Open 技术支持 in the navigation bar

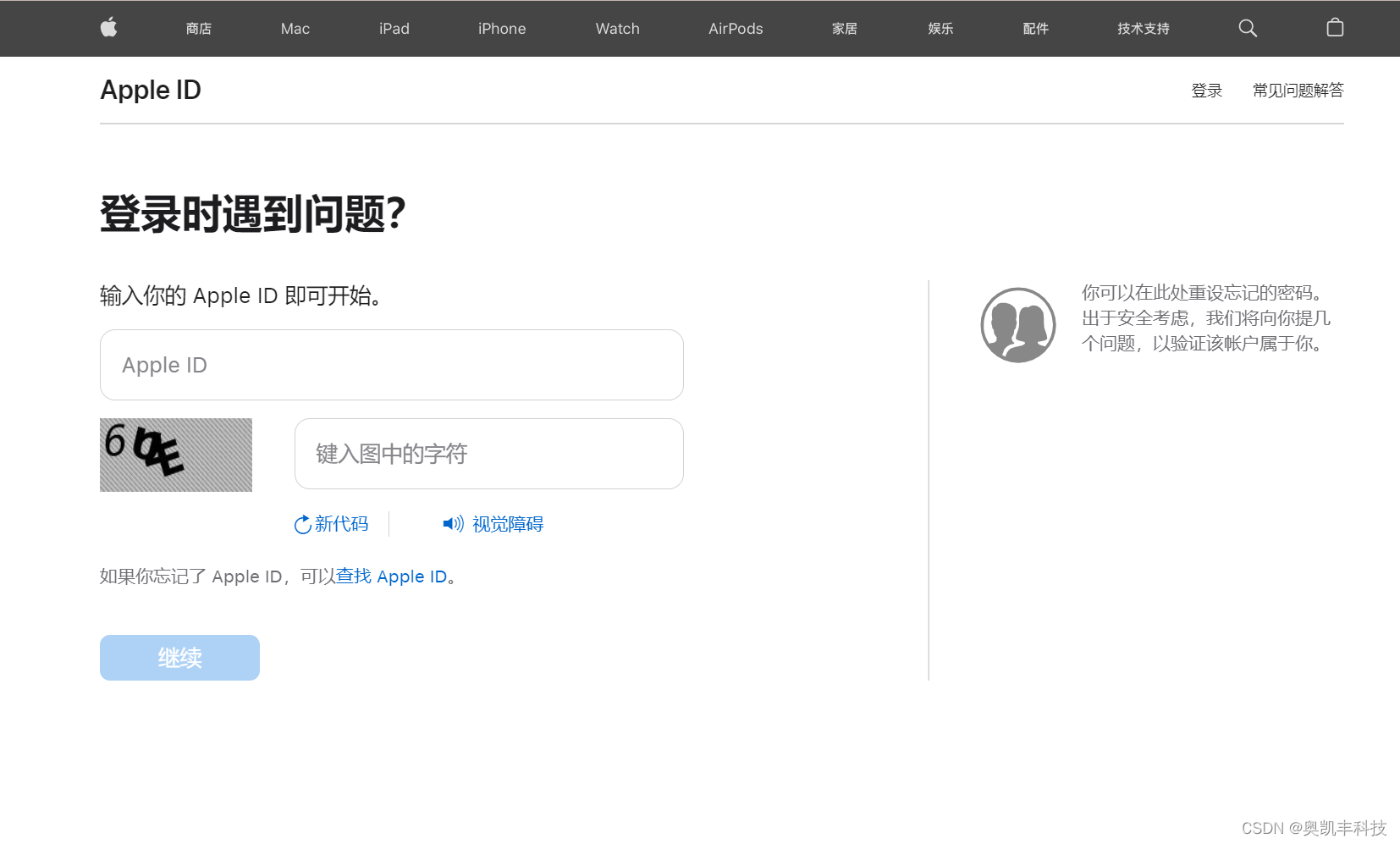[x=1142, y=28]
